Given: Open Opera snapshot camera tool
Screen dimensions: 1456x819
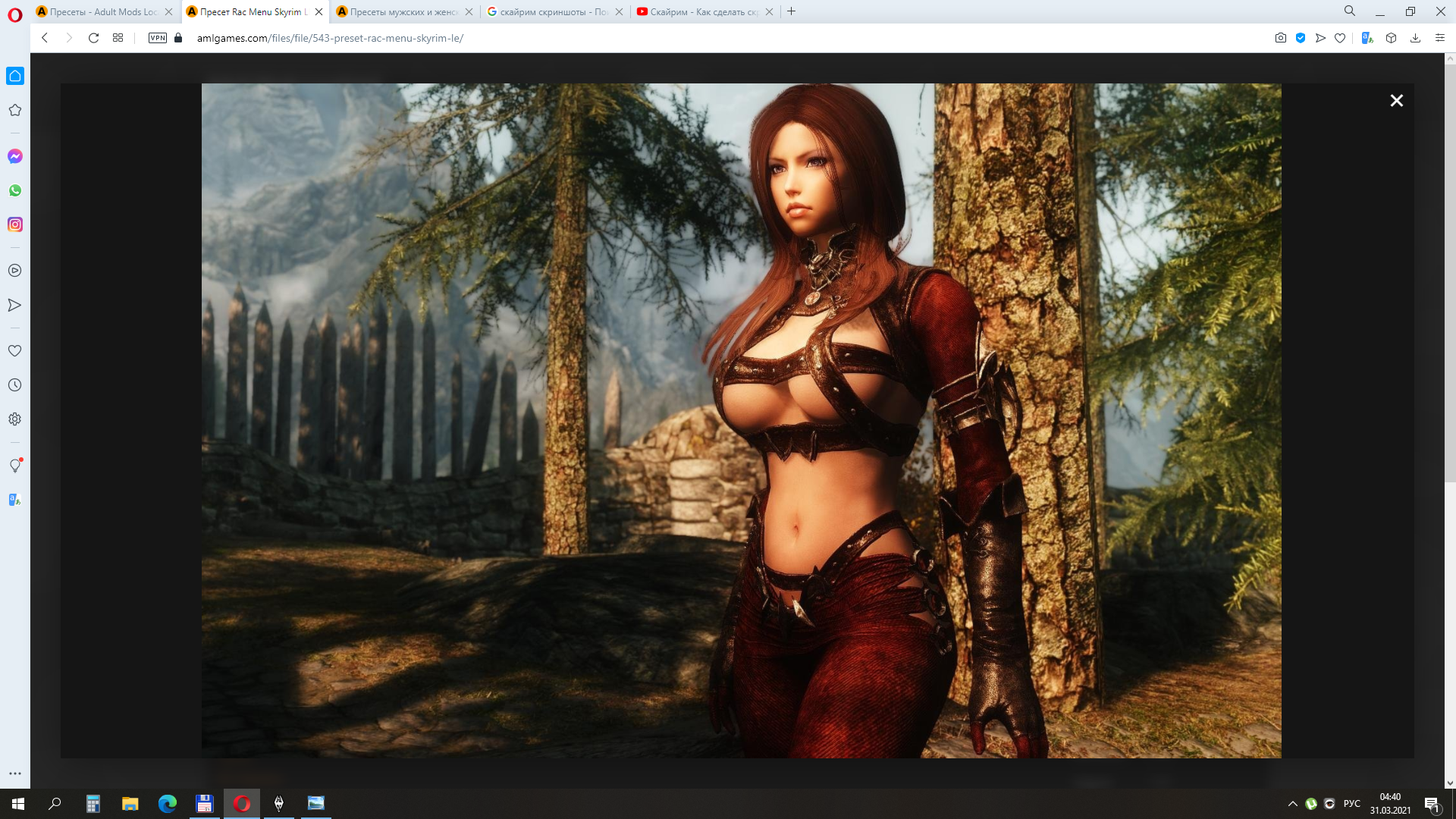Looking at the screenshot, I should click(1281, 38).
